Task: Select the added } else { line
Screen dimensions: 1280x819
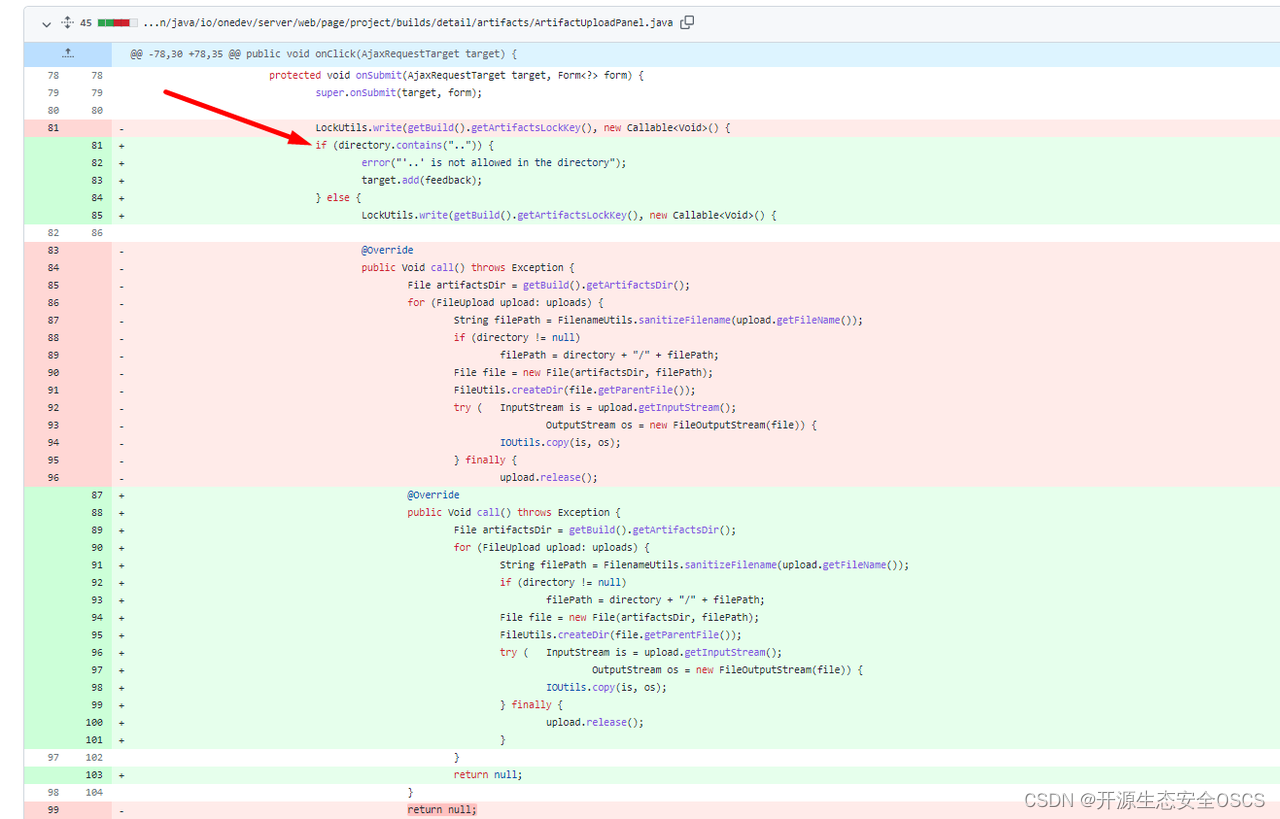Action: pos(338,198)
